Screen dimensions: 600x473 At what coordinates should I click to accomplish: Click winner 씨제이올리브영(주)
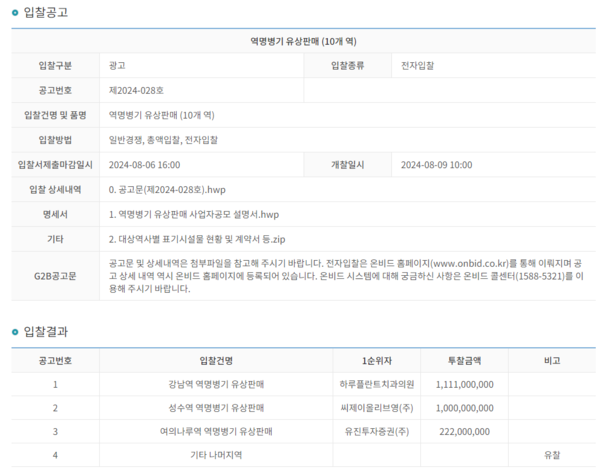tap(377, 408)
